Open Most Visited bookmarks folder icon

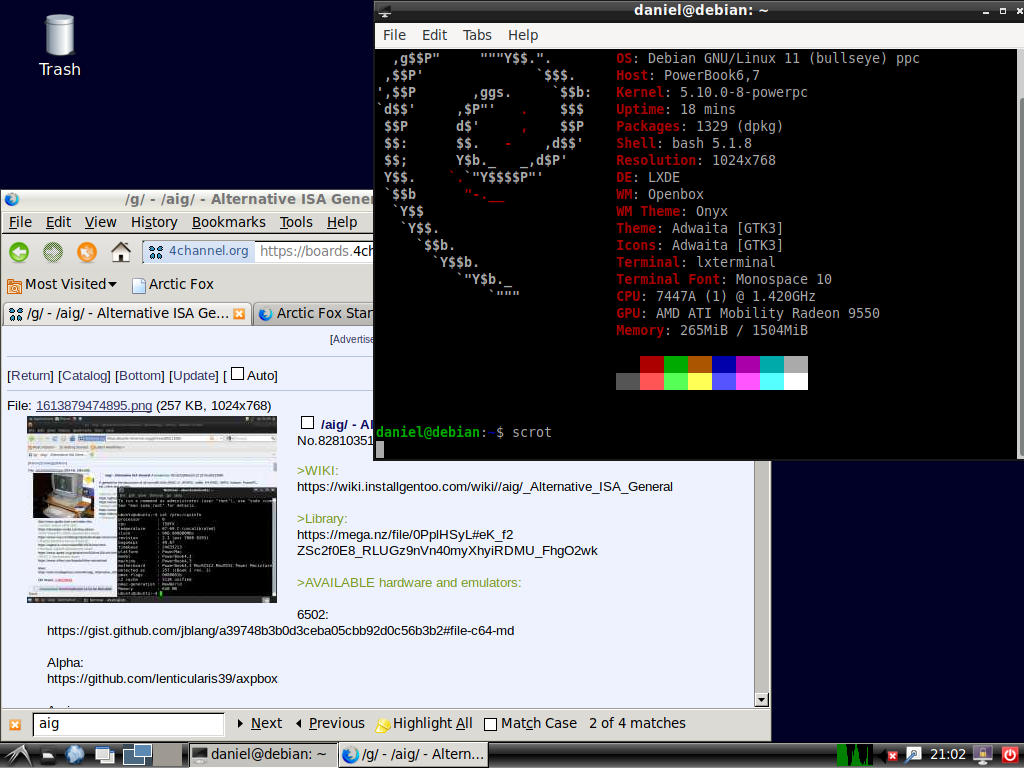[14, 285]
